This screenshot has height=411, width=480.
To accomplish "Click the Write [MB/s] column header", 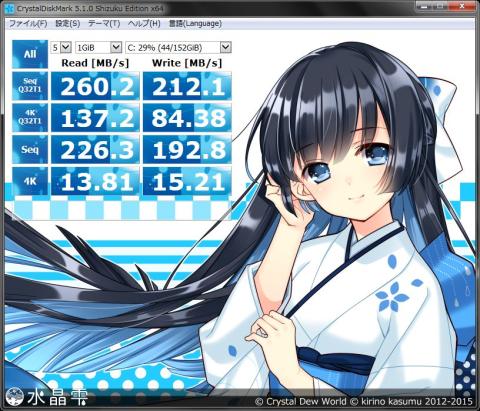I will pyautogui.click(x=187, y=63).
